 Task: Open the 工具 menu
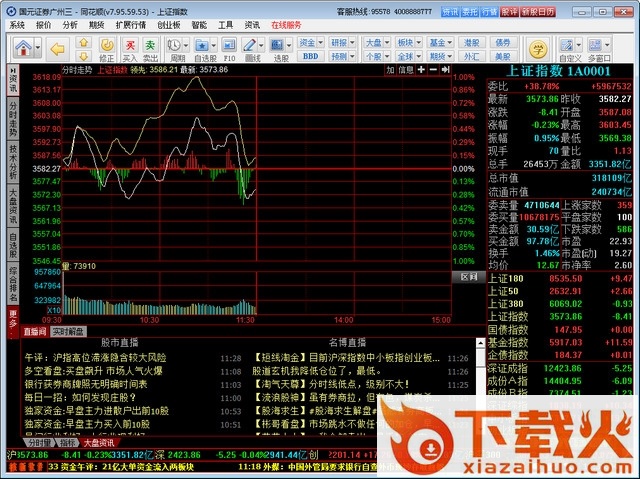click(226, 25)
